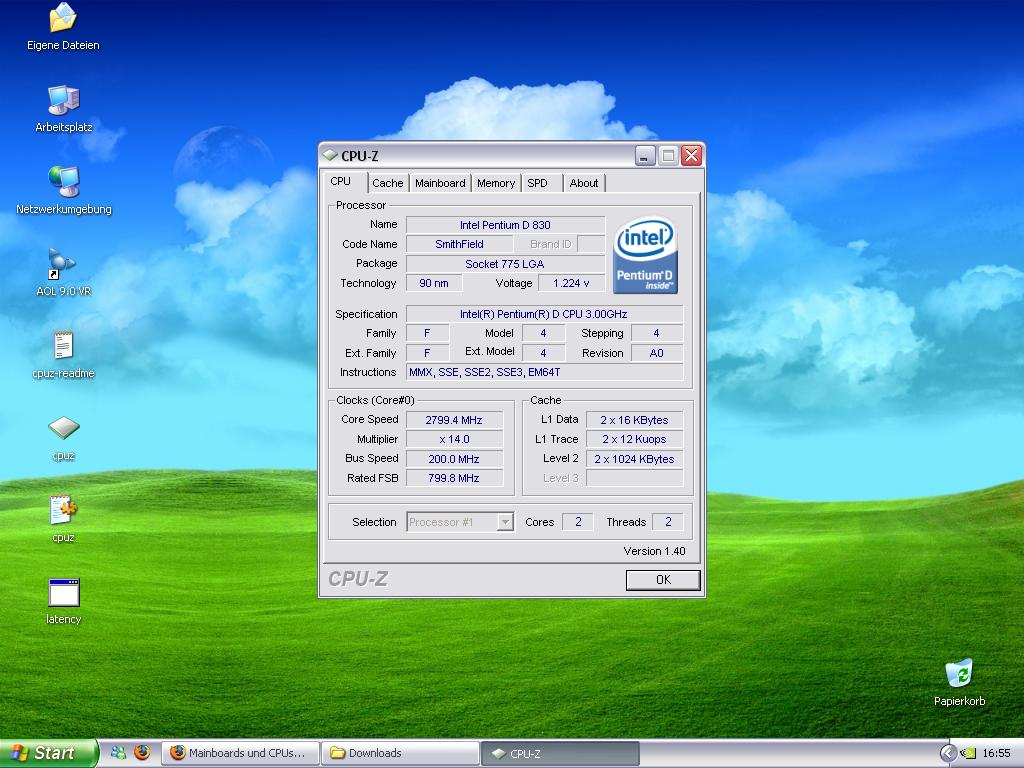
Task: Click Intel Pentium D logo
Action: pyautogui.click(x=645, y=255)
